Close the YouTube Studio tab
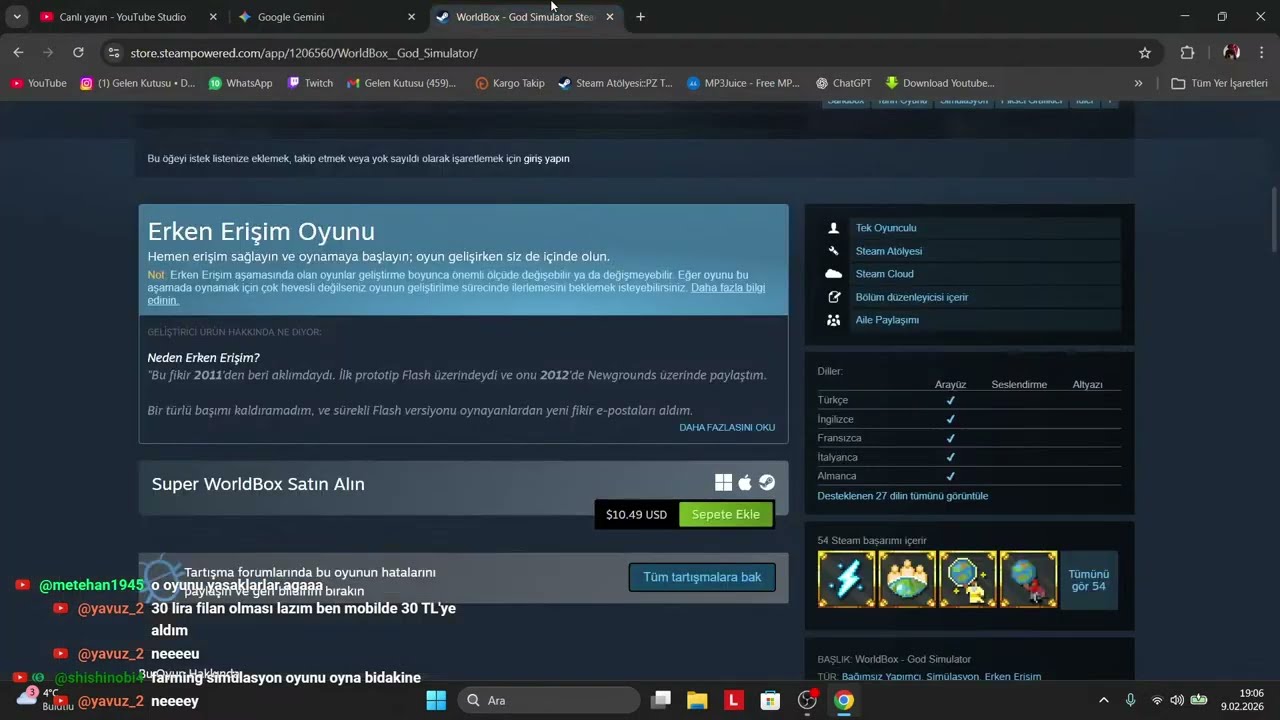The height and width of the screenshot is (720, 1280). tap(213, 17)
